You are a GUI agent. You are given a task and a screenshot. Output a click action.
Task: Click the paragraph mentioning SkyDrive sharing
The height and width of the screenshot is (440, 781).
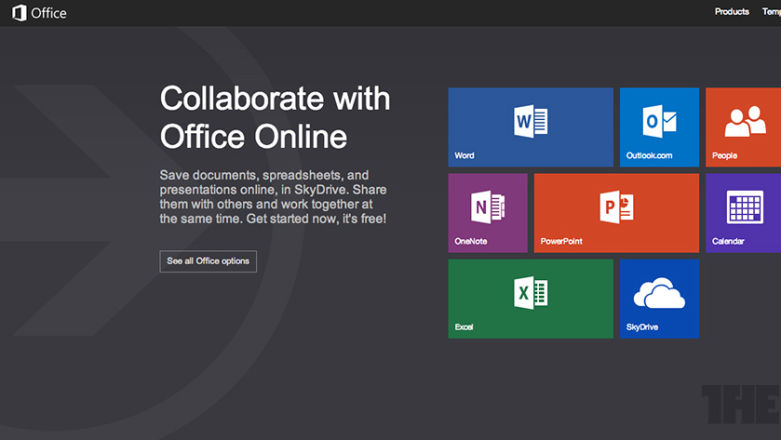point(273,197)
